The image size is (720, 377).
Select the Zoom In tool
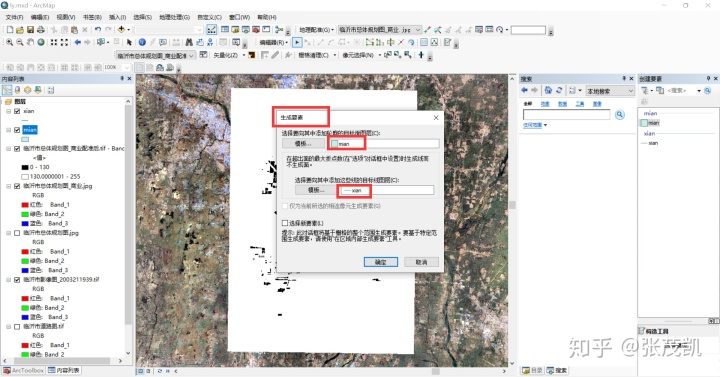[x=9, y=42]
